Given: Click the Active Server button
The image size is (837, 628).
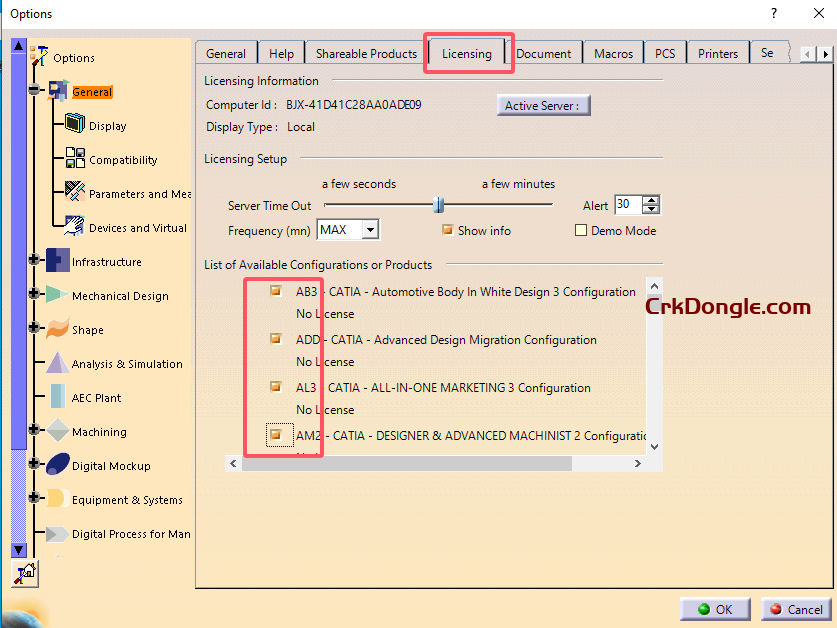Looking at the screenshot, I should [x=543, y=106].
